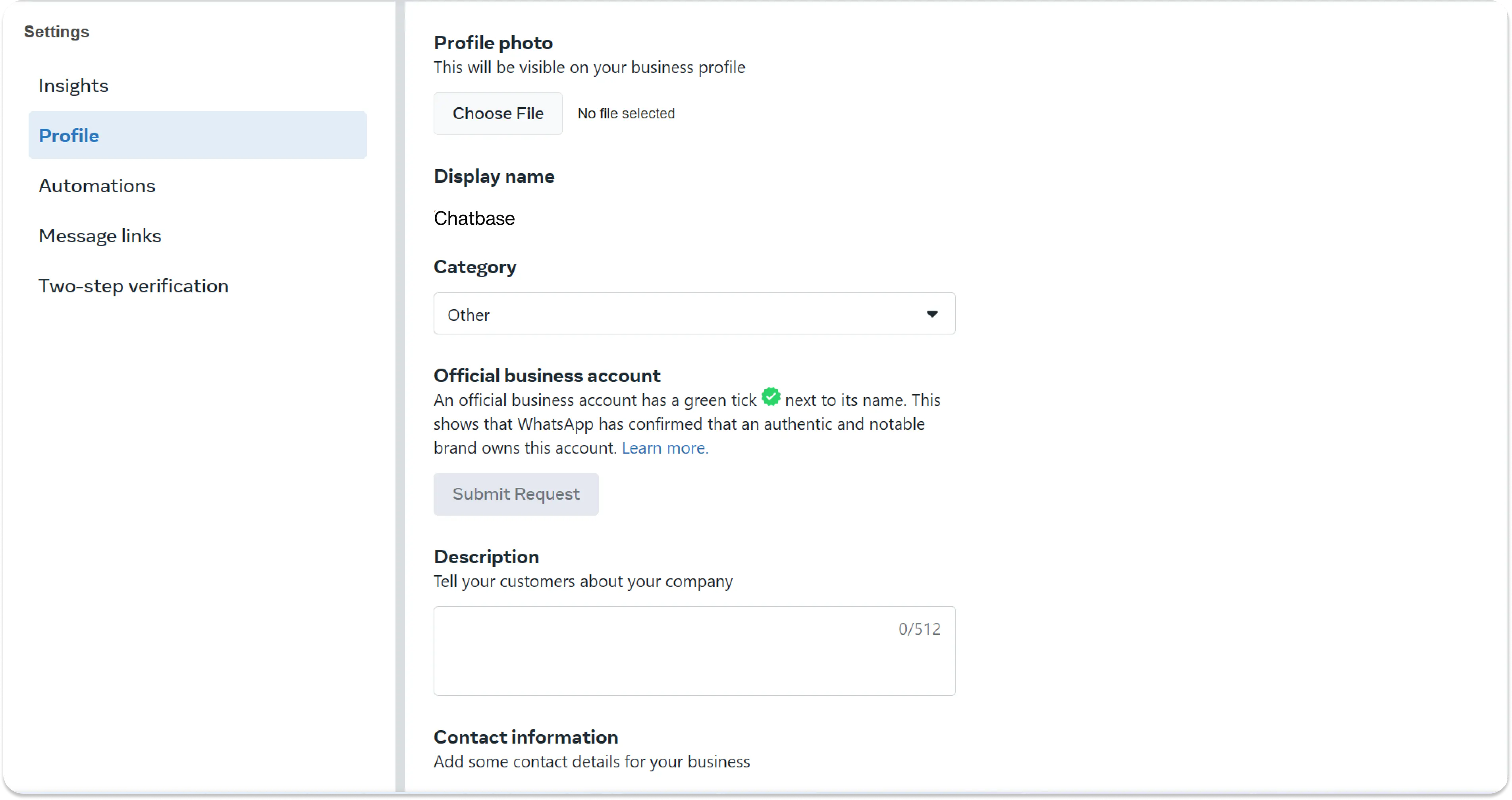Click the Contact information heading
Image resolution: width=1512 pixels, height=800 pixels.
525,737
